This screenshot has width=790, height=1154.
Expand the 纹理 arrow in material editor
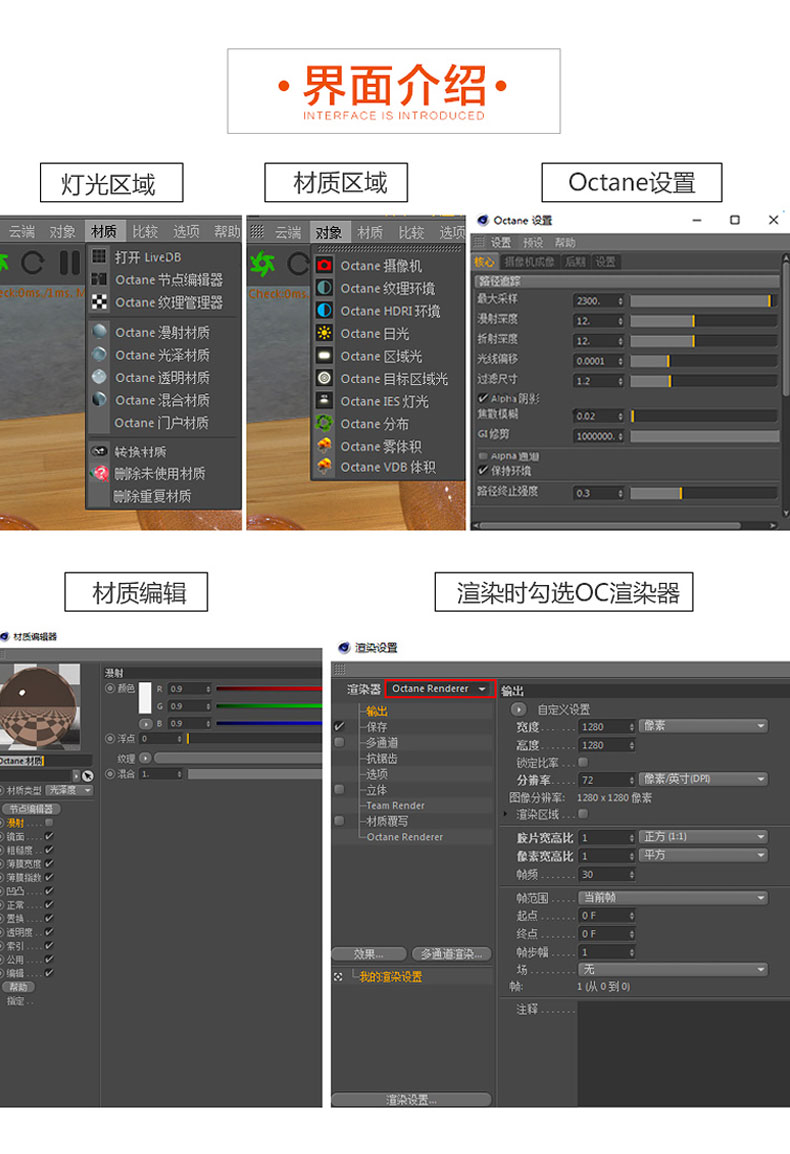tap(145, 757)
